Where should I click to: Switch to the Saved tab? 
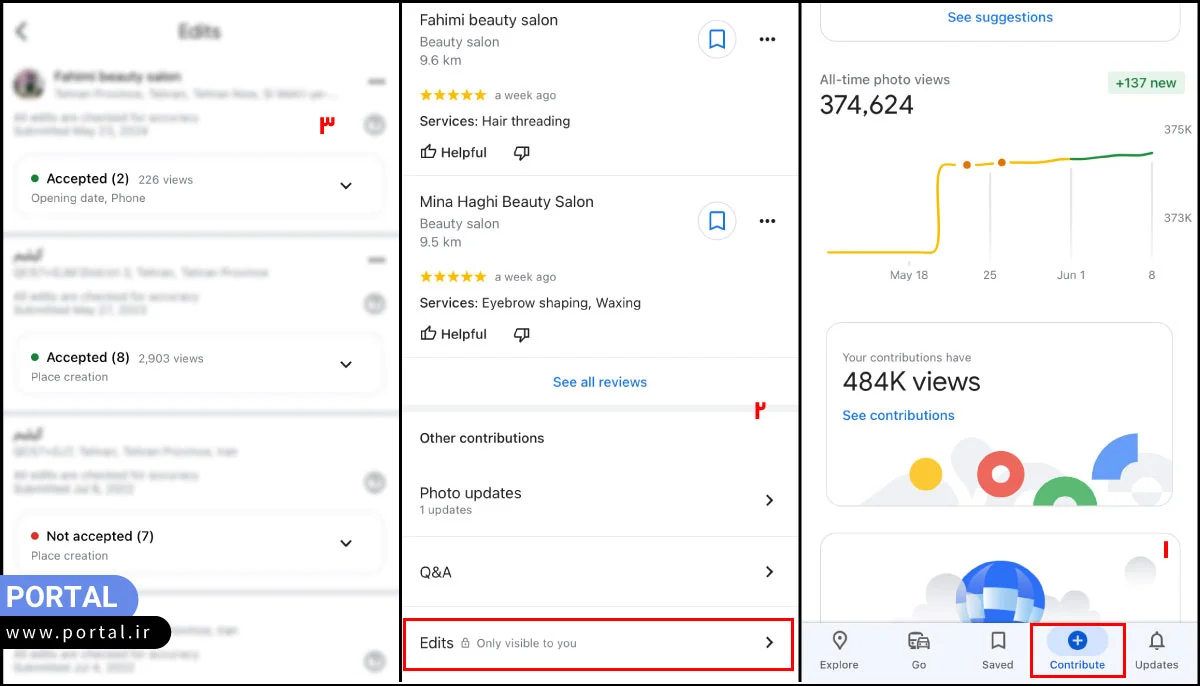tap(997, 650)
